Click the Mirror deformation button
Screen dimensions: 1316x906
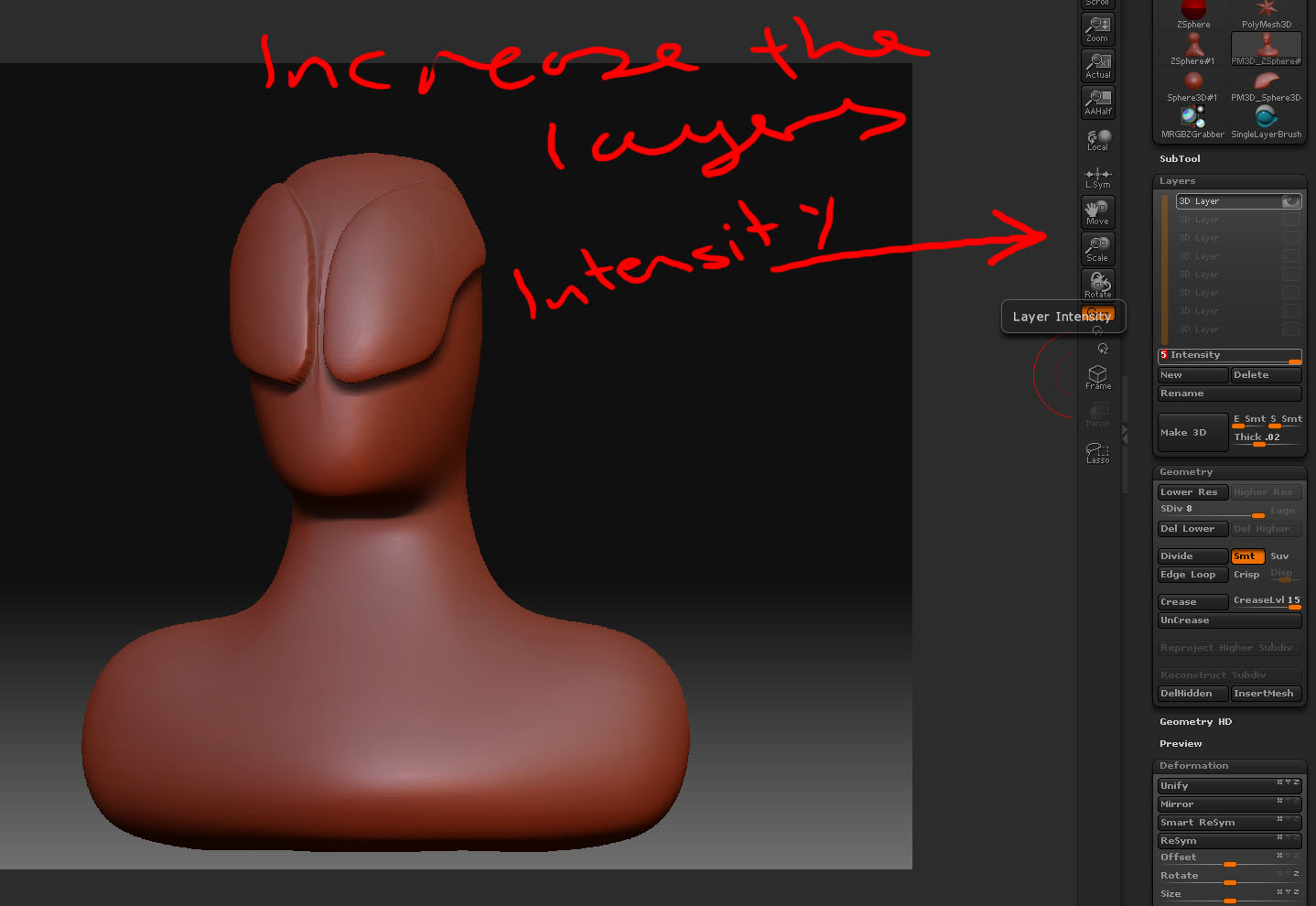click(1229, 804)
